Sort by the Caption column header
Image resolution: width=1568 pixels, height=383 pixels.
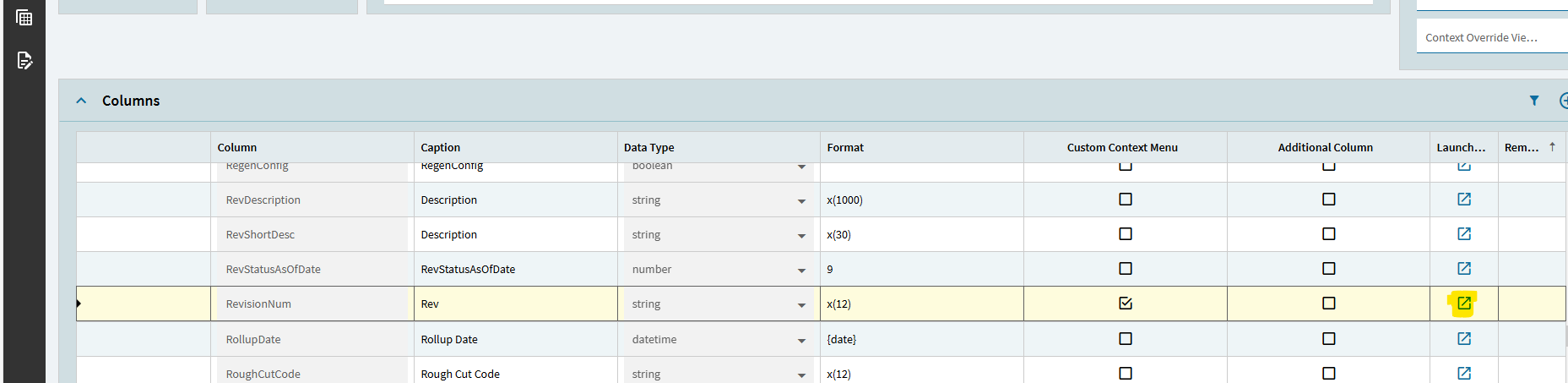point(441,147)
